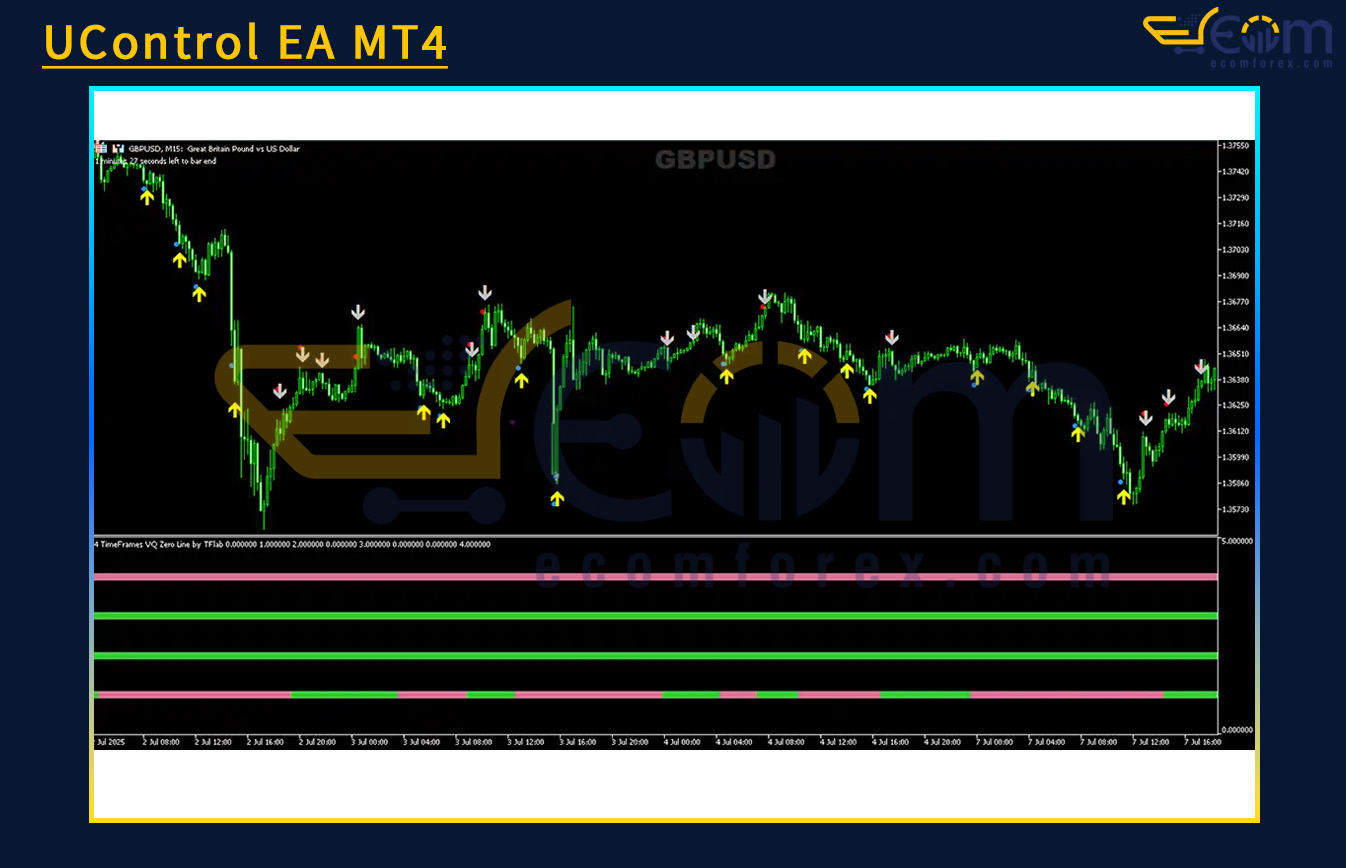The width and height of the screenshot is (1346, 868).
Task: Select the '3 Jul 04:00' time label
Action: pos(421,742)
